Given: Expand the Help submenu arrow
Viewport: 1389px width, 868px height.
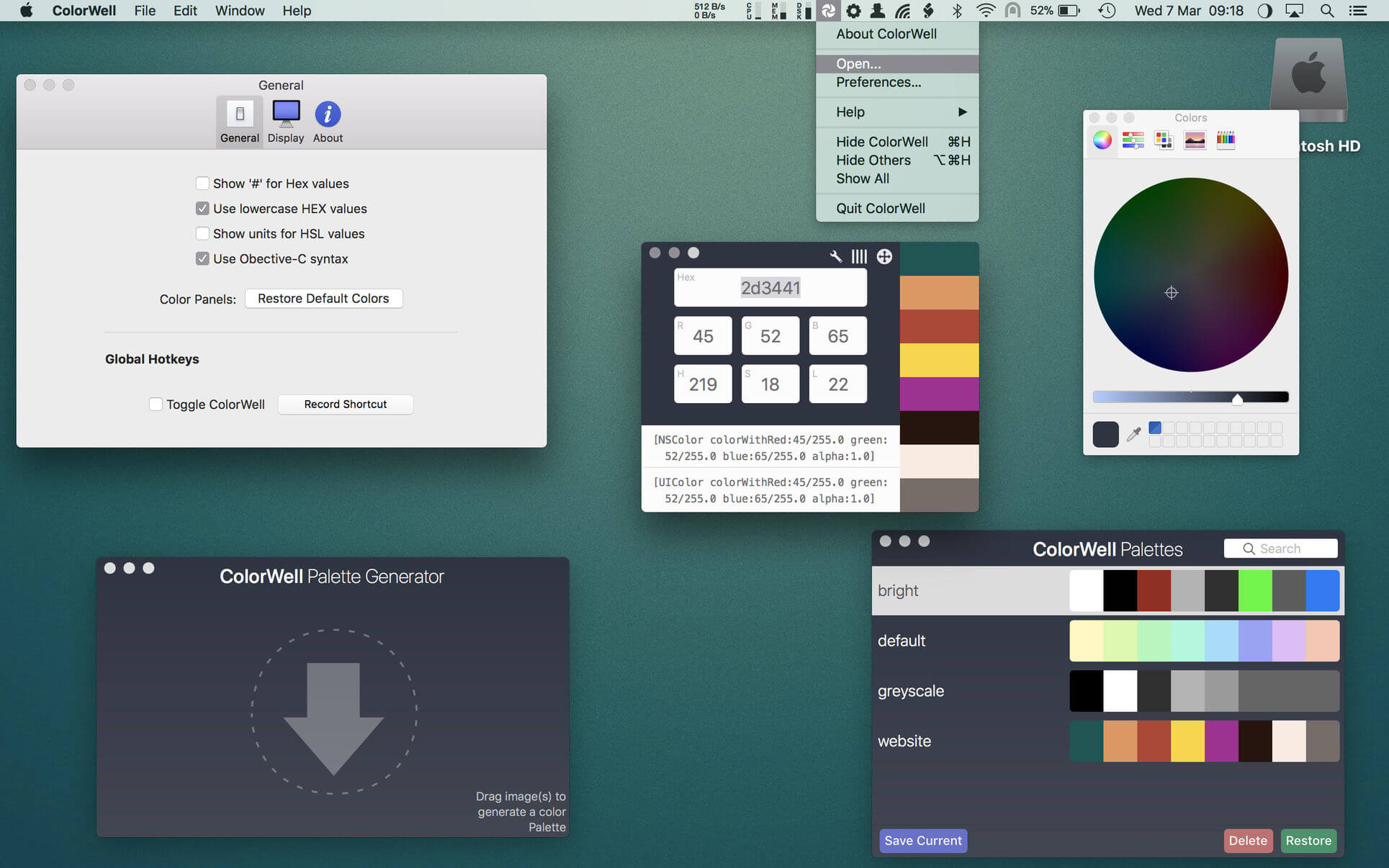Looking at the screenshot, I should (x=962, y=112).
